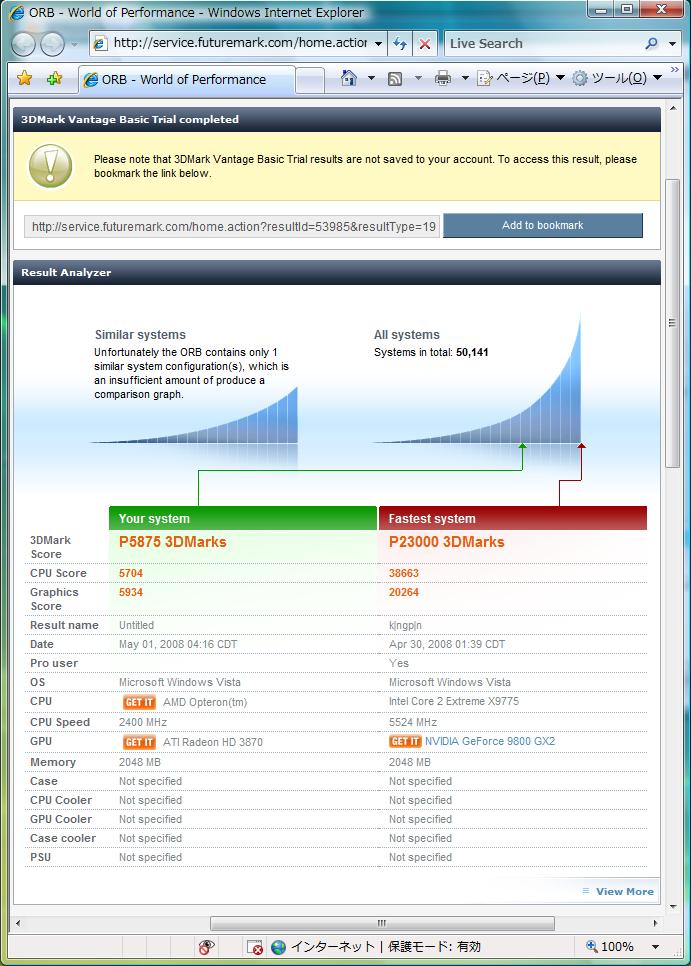The height and width of the screenshot is (966, 691).
Task: Click the Live Search magnifier icon
Action: (651, 44)
